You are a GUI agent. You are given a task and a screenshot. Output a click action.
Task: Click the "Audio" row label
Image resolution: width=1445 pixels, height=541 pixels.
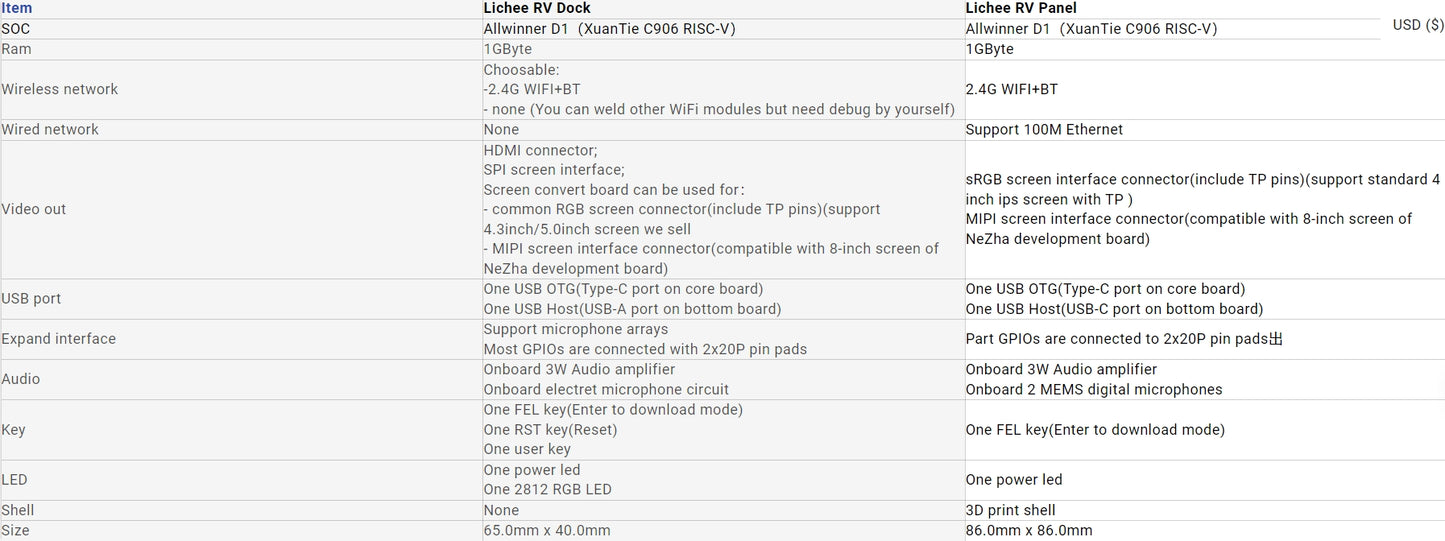click(21, 379)
